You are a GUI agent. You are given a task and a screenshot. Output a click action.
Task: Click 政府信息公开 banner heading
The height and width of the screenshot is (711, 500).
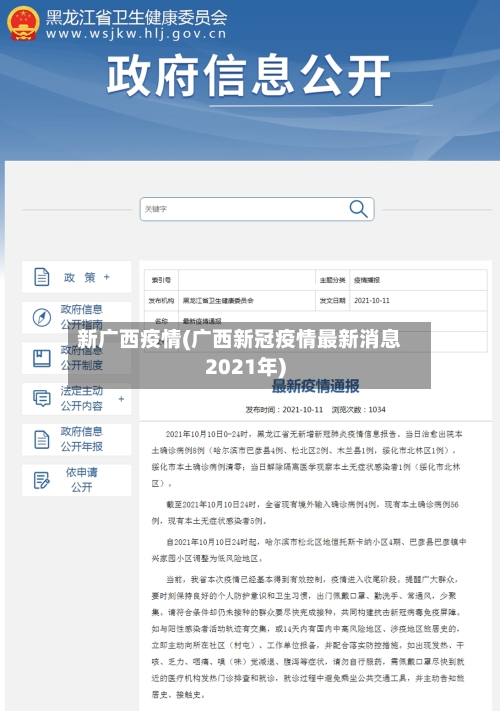pos(248,75)
